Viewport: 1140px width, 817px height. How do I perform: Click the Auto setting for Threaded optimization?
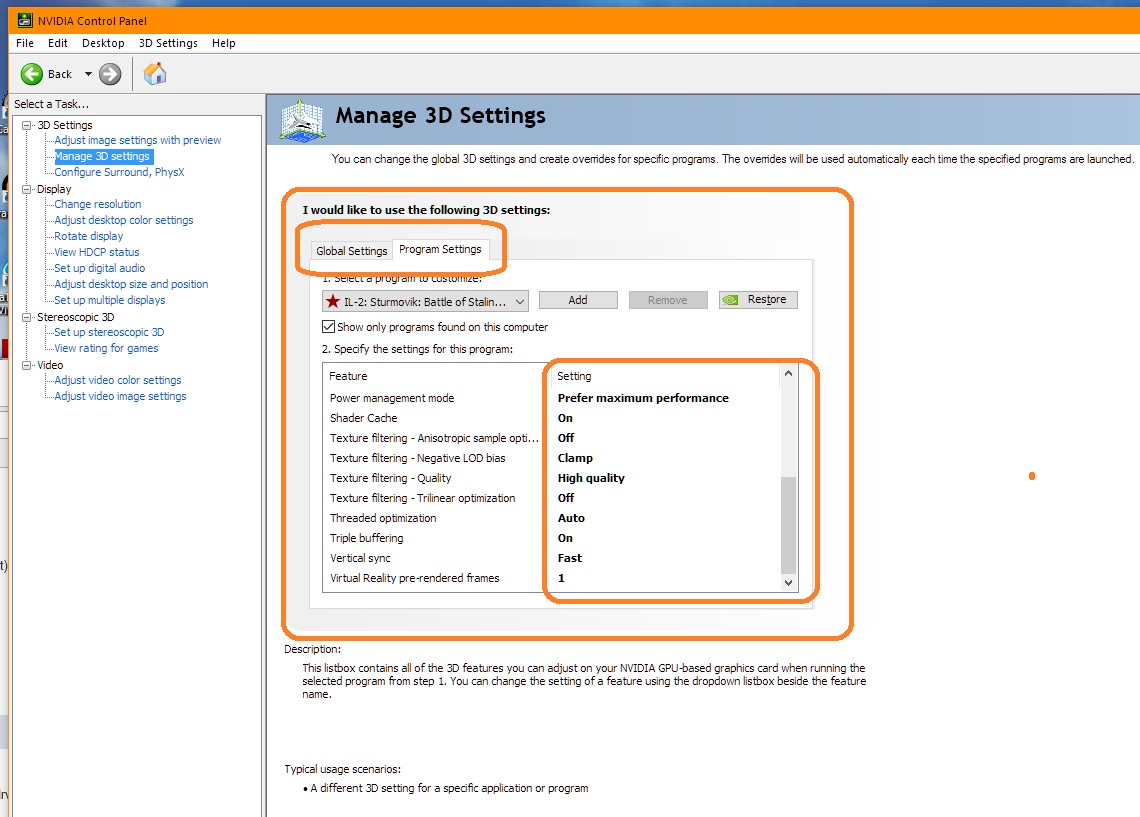click(571, 518)
